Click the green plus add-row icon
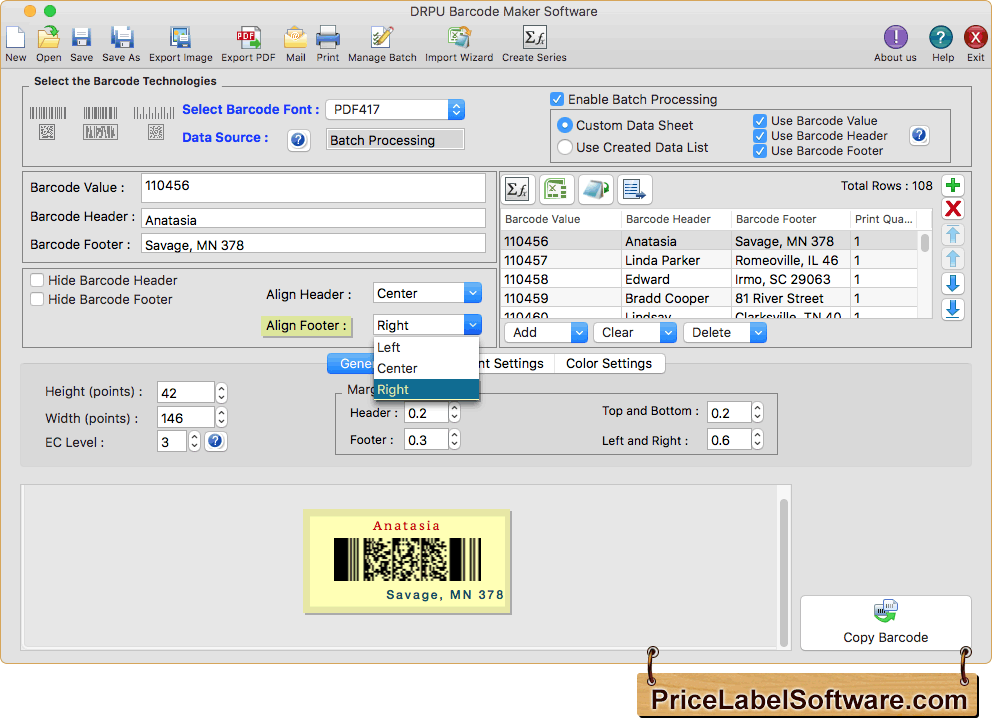This screenshot has width=992, height=718. [x=953, y=185]
